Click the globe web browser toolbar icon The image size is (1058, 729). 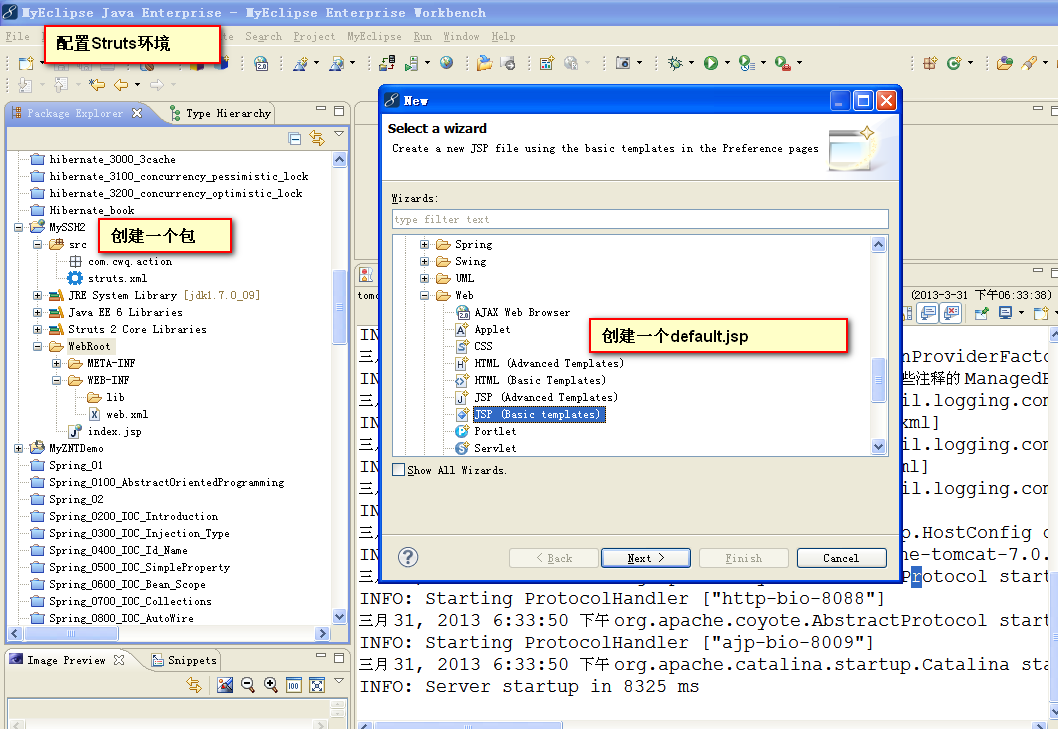pyautogui.click(x=446, y=63)
